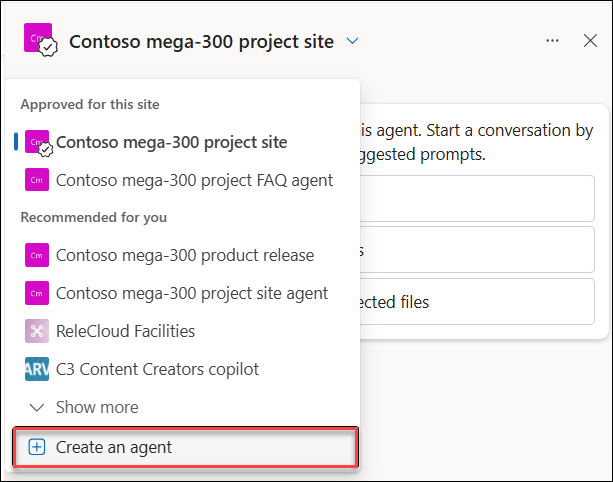
Task: Select the ReleCloud Facilities agent
Action: 183,331
